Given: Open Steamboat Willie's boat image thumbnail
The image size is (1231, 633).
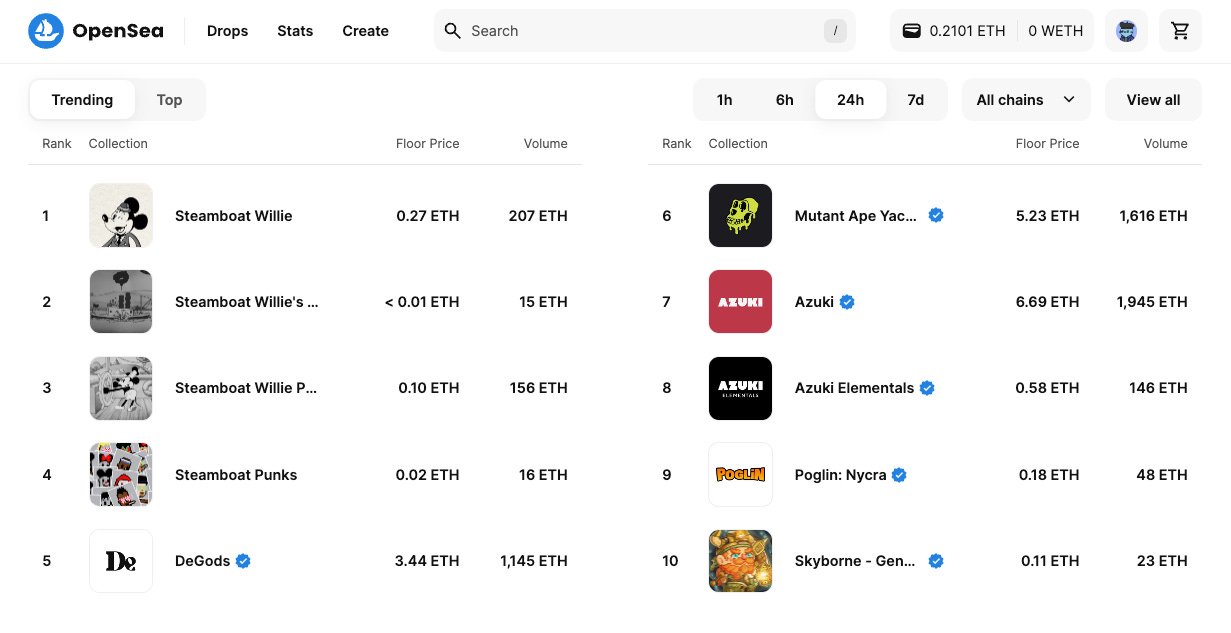Looking at the screenshot, I should (x=121, y=302).
